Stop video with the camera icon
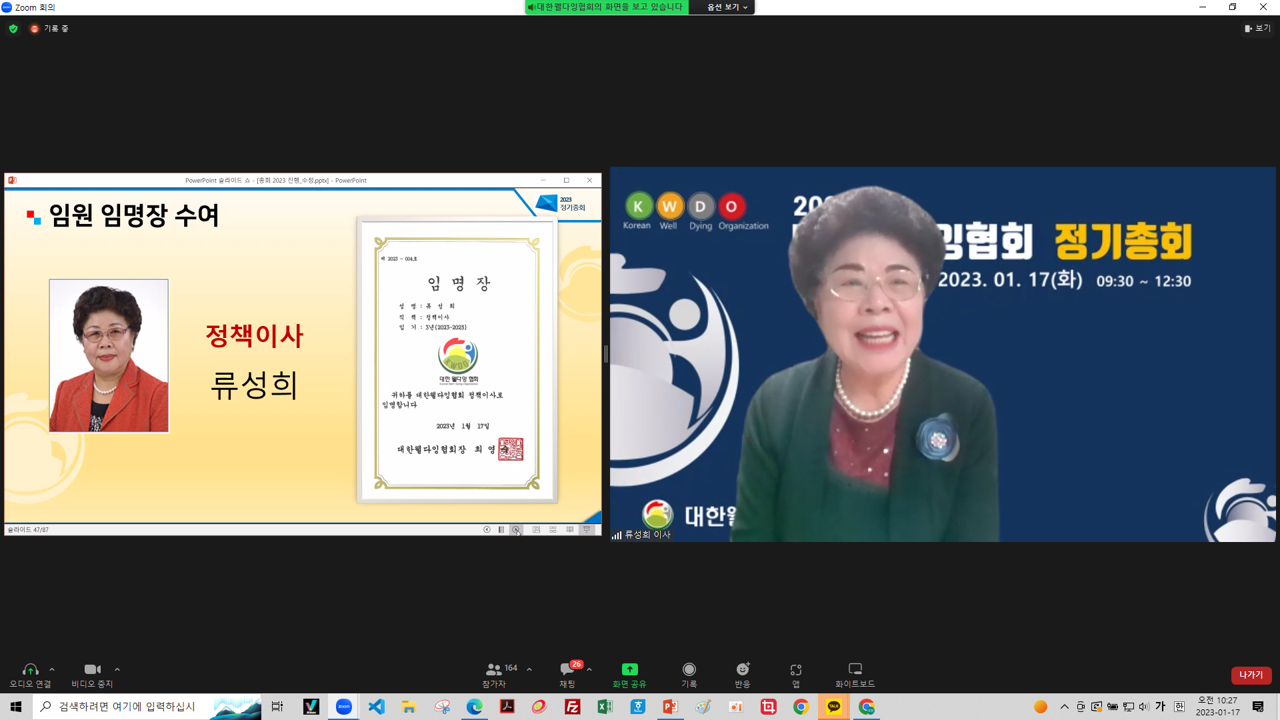 (92, 670)
